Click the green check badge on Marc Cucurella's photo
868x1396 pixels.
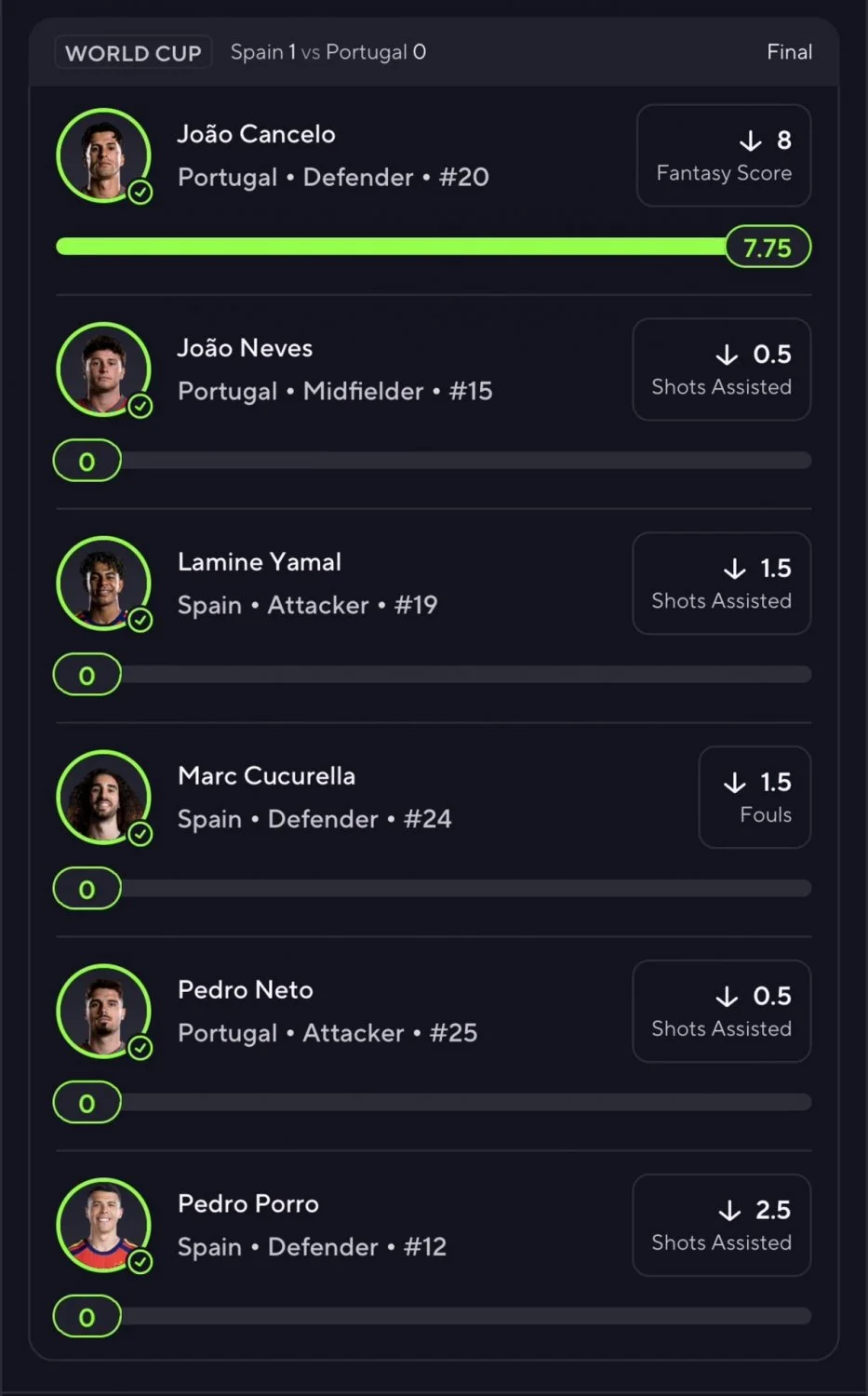click(140, 834)
